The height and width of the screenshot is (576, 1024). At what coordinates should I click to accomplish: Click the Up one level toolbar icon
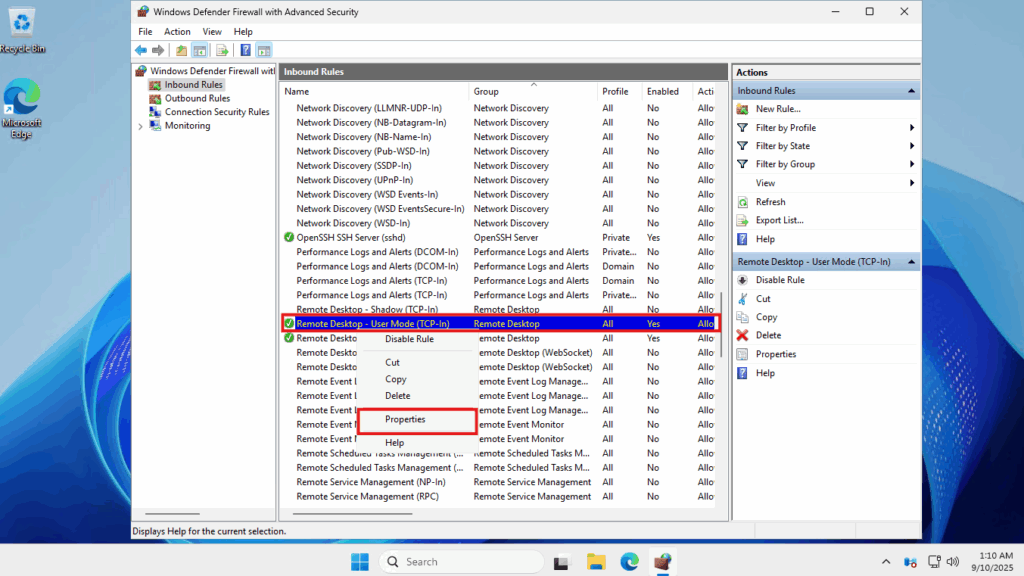point(181,50)
